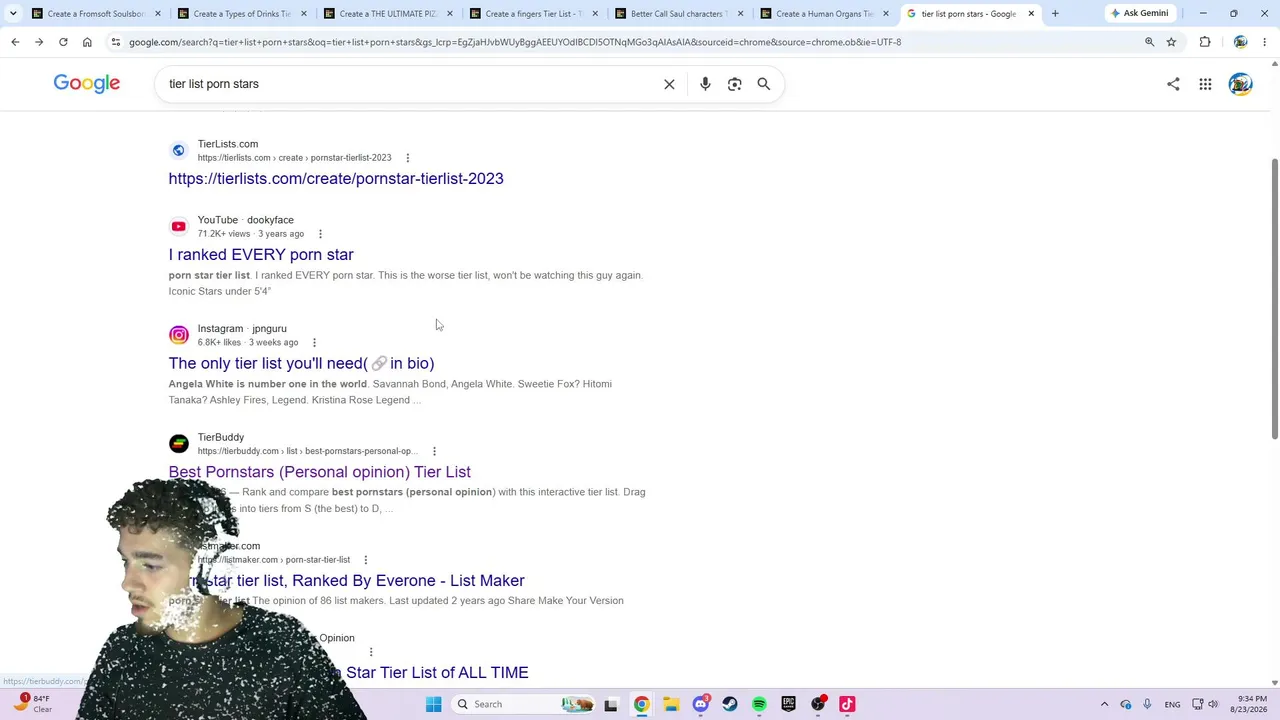1280x720 pixels.
Task: Open the Windows Start menu
Action: pyautogui.click(x=433, y=704)
